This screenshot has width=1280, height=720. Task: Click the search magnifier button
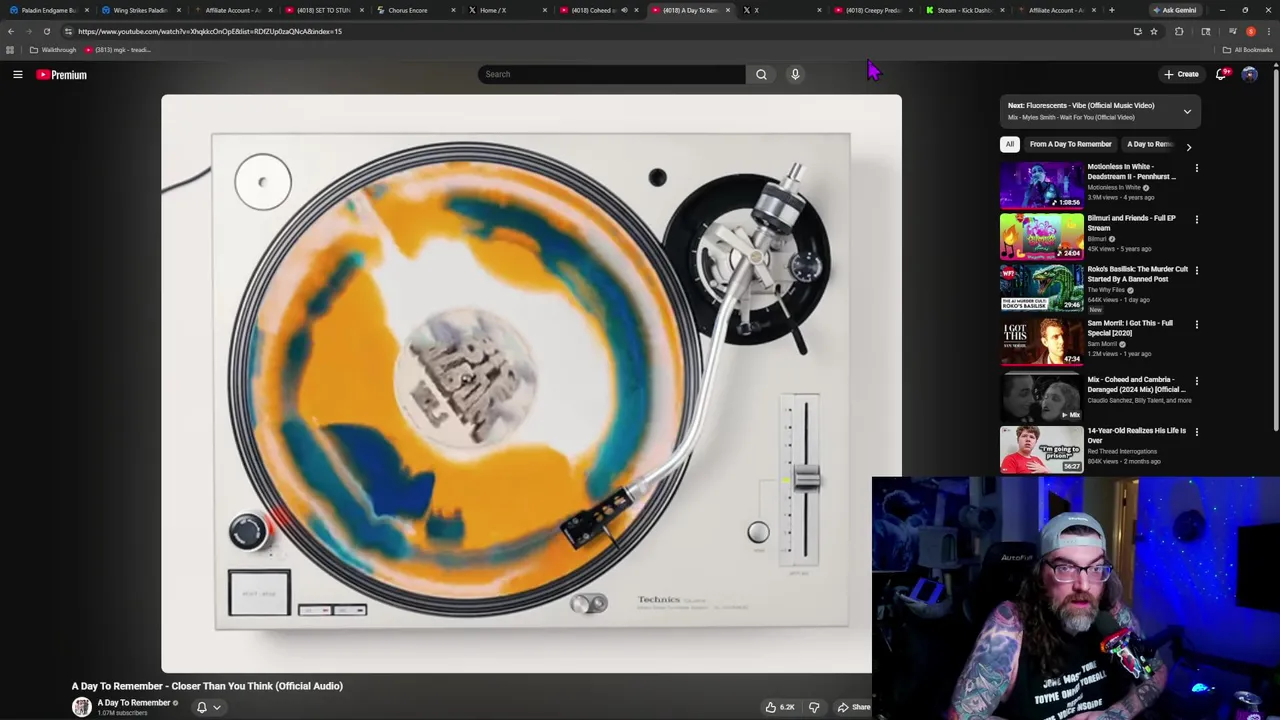pyautogui.click(x=761, y=74)
